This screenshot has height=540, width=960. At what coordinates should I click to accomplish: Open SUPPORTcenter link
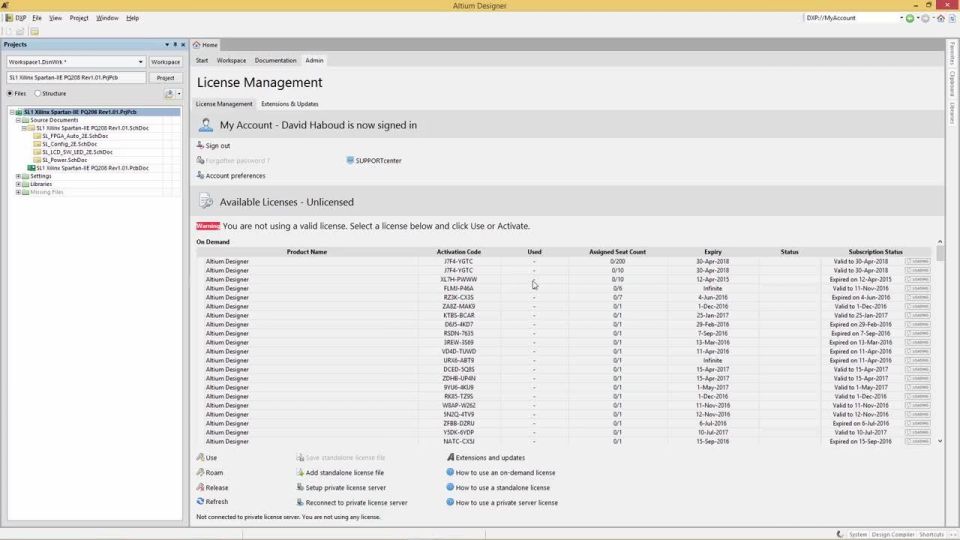[373, 160]
